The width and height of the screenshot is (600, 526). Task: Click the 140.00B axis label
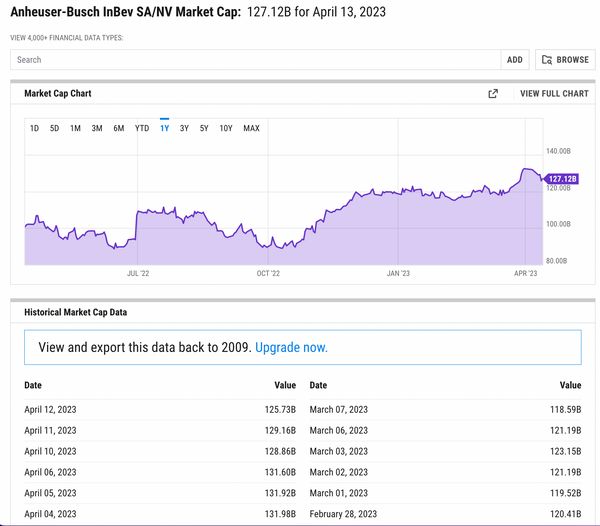point(558,151)
